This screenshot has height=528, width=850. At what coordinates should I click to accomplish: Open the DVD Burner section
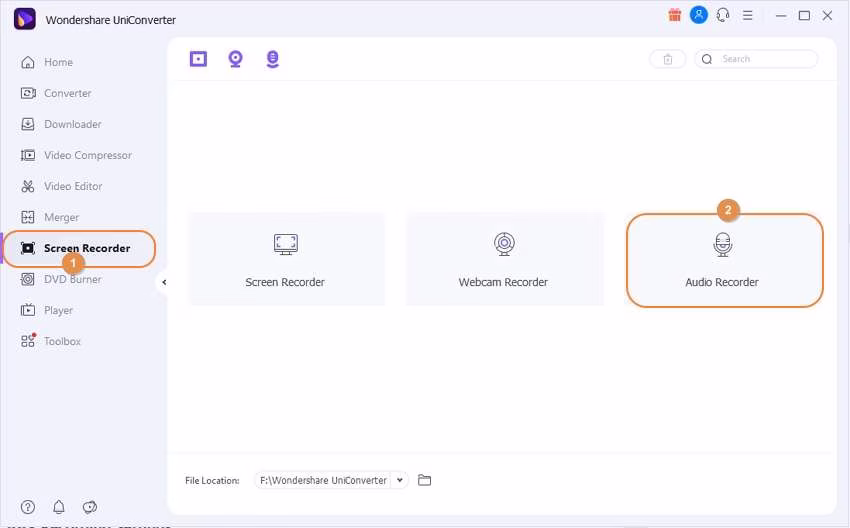coord(61,279)
